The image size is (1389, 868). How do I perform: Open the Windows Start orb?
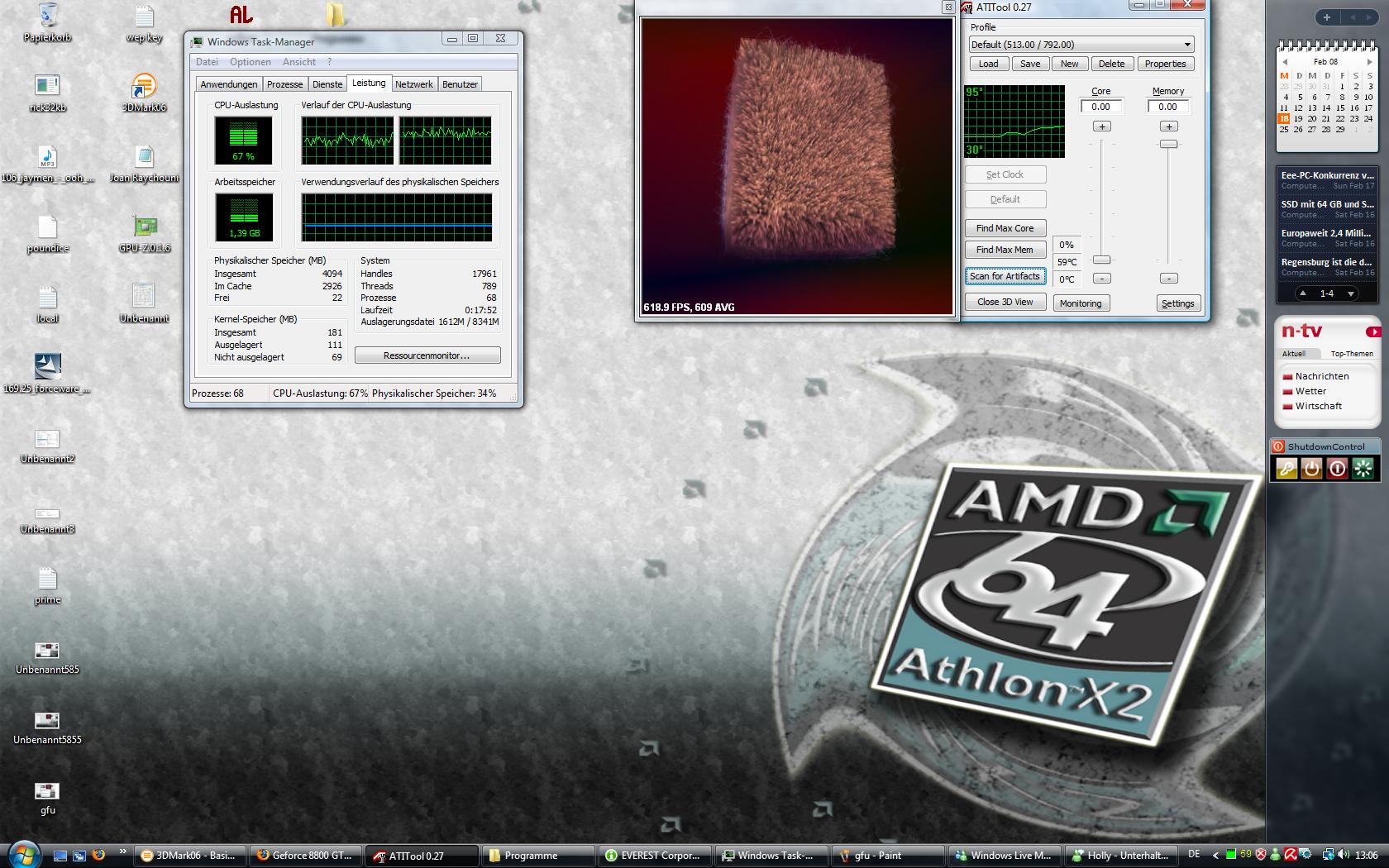[x=23, y=854]
